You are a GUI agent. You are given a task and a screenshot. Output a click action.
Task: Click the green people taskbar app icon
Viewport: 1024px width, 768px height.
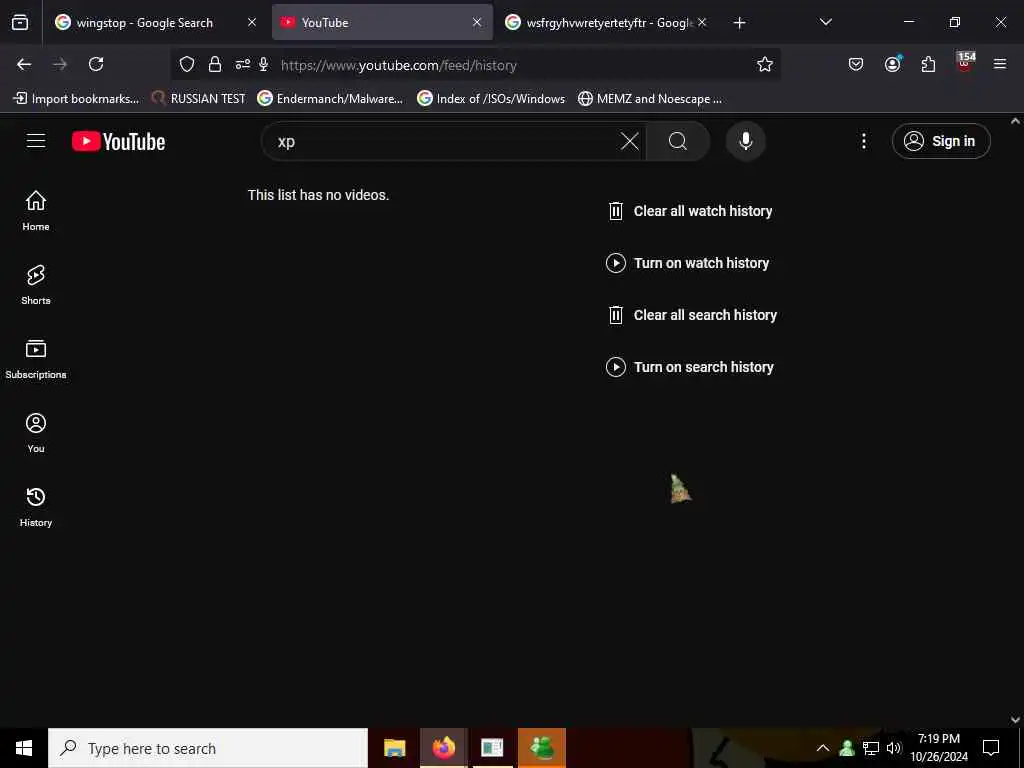click(541, 748)
